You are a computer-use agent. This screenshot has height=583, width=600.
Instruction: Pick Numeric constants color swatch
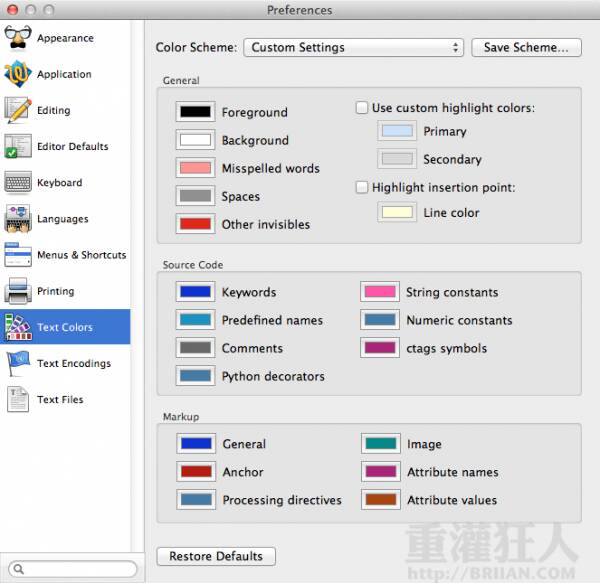click(x=380, y=319)
